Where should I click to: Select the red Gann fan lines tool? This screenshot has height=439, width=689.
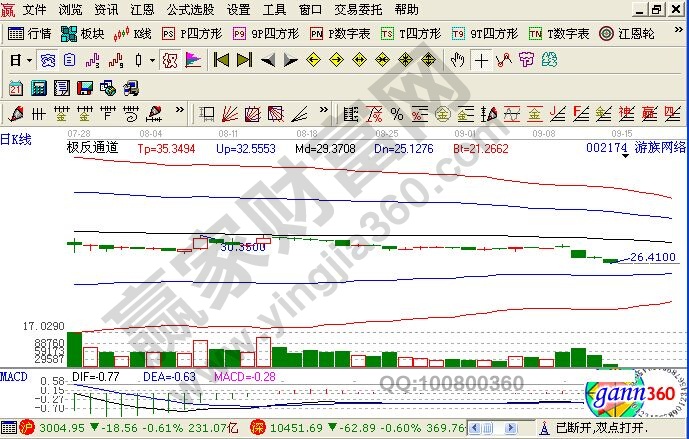[x=229, y=114]
